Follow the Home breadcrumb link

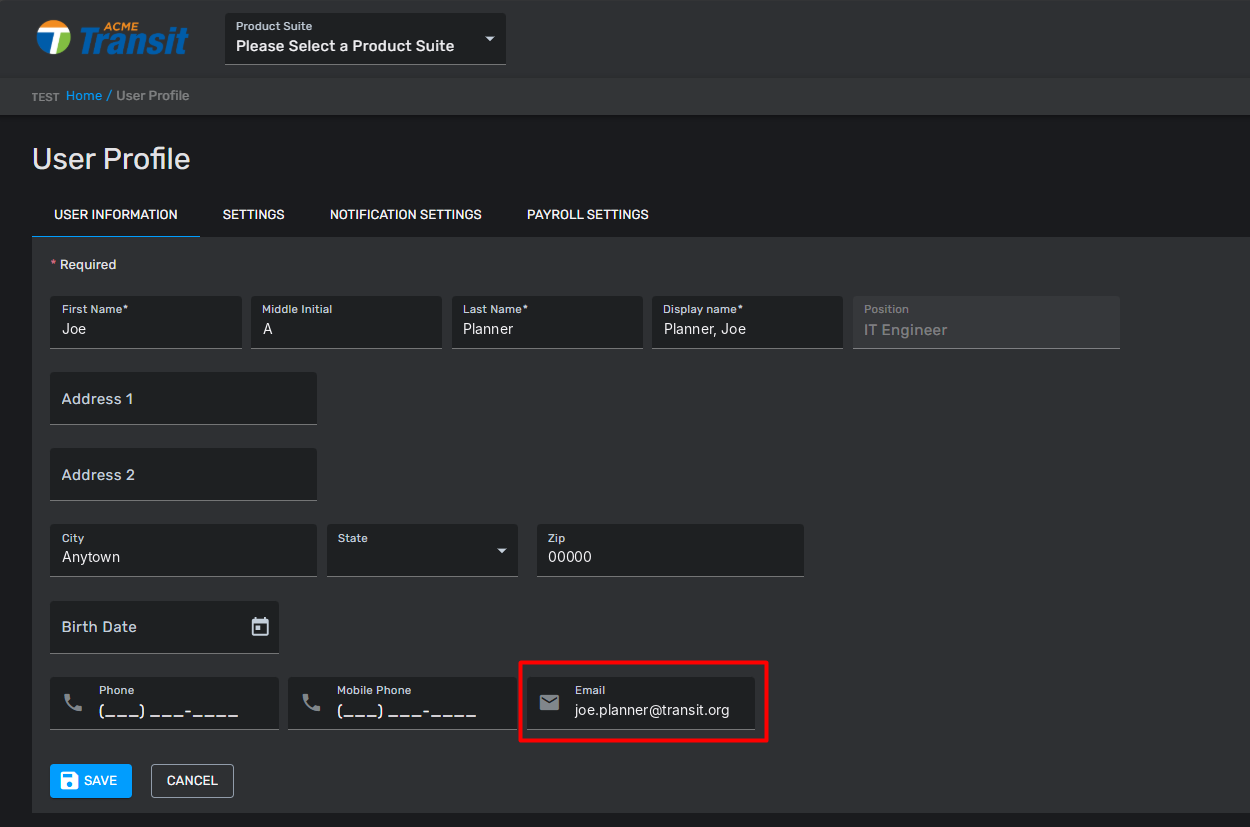point(84,96)
